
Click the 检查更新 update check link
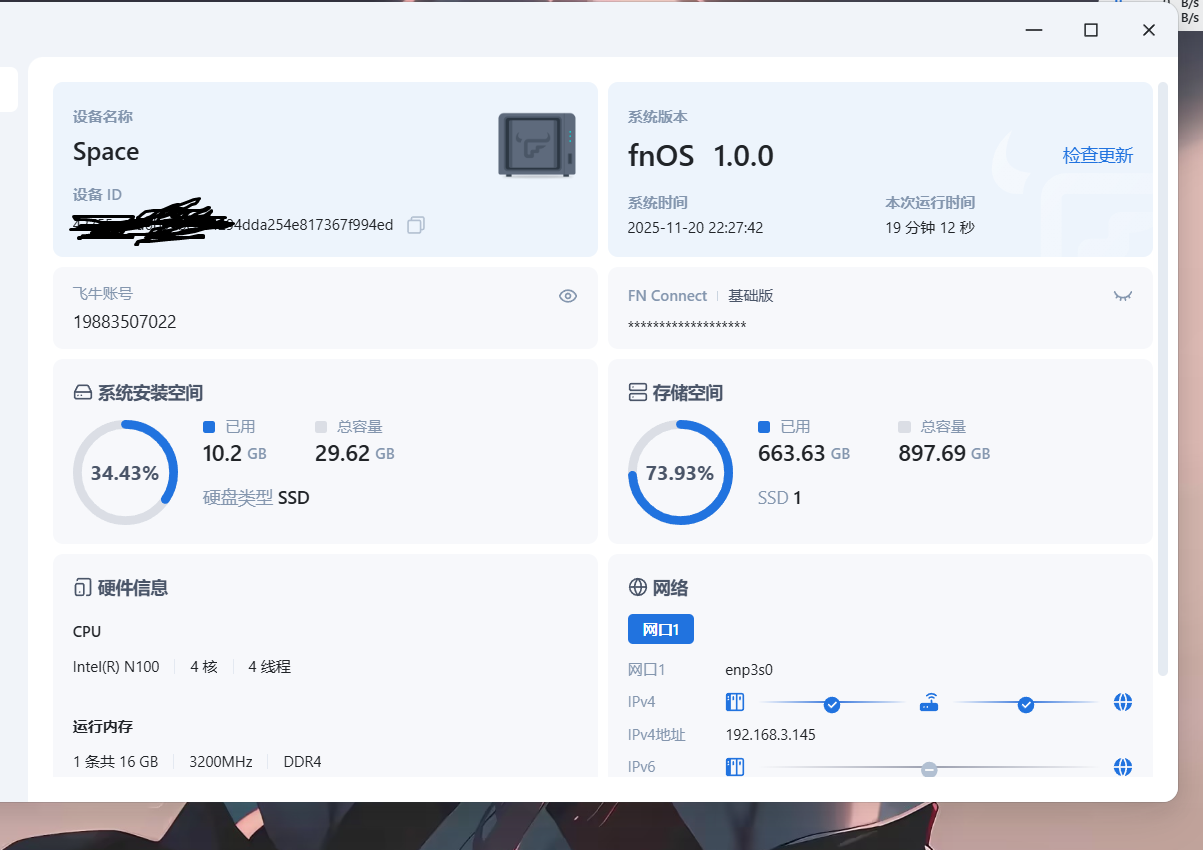[1097, 155]
